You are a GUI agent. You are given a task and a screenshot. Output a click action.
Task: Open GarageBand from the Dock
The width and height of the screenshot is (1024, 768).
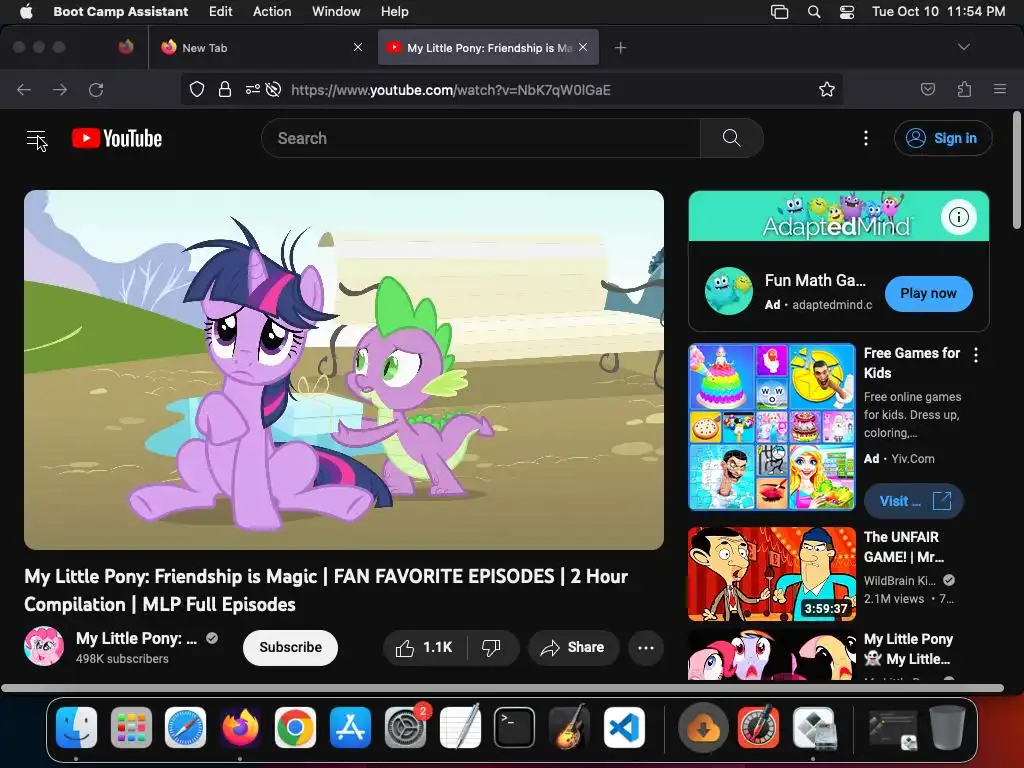(569, 728)
